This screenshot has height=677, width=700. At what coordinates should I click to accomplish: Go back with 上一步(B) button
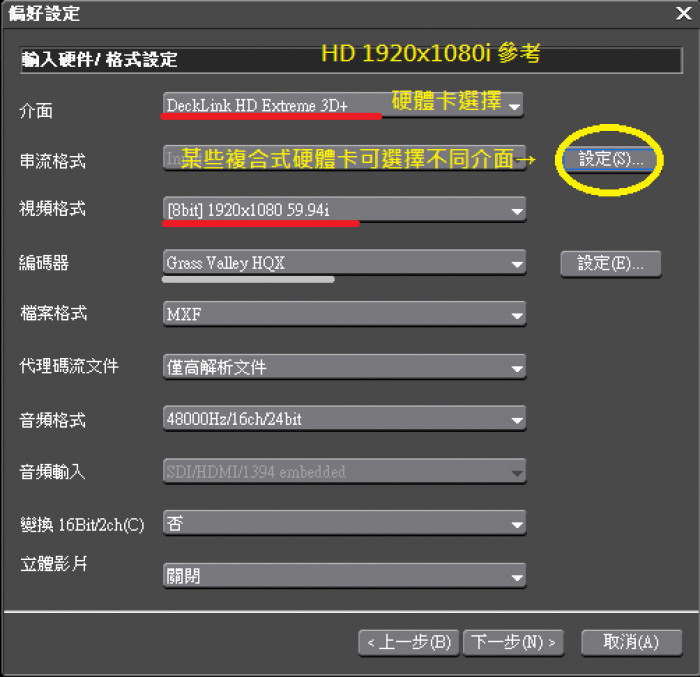click(x=408, y=643)
